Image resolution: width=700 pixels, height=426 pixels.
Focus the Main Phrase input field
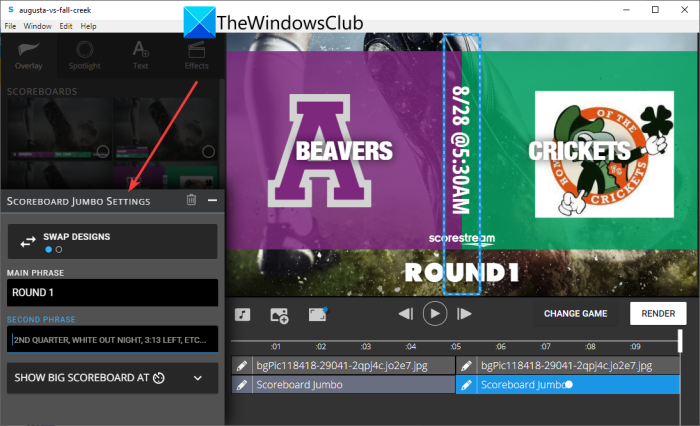click(x=112, y=292)
